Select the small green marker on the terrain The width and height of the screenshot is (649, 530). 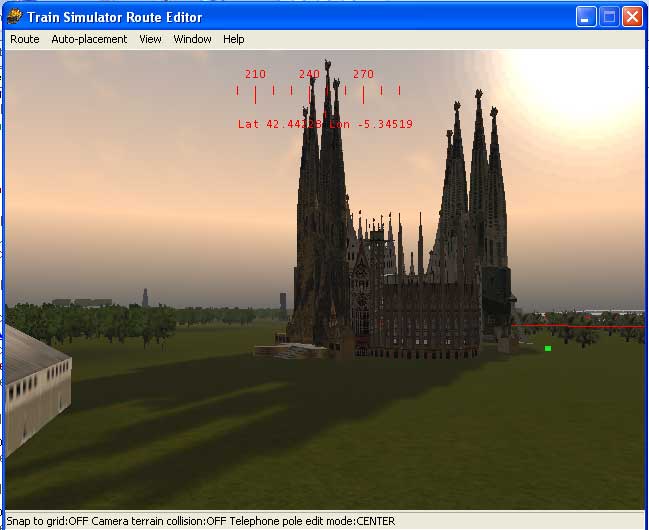pos(548,348)
